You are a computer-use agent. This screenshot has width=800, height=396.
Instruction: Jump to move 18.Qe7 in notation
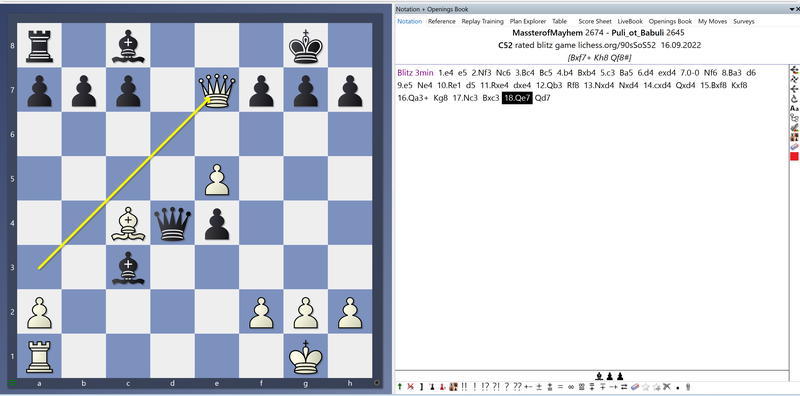coord(517,98)
